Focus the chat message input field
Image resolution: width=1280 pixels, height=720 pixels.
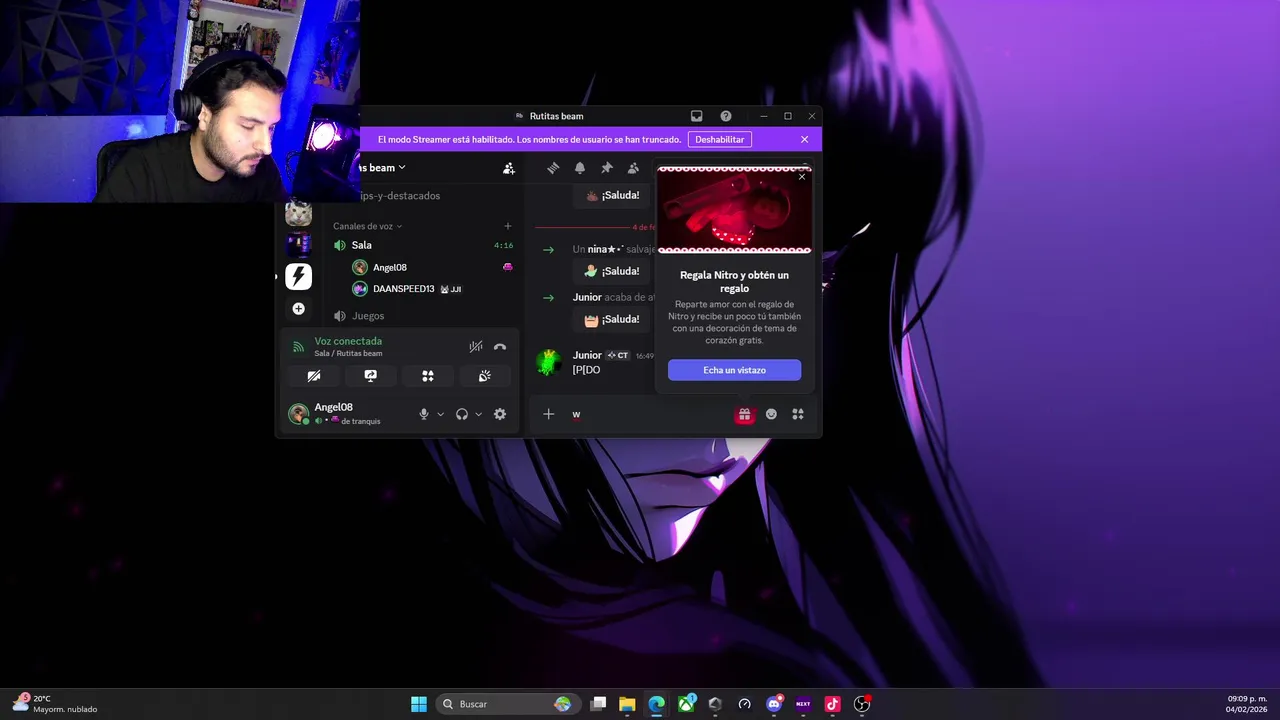(x=650, y=414)
